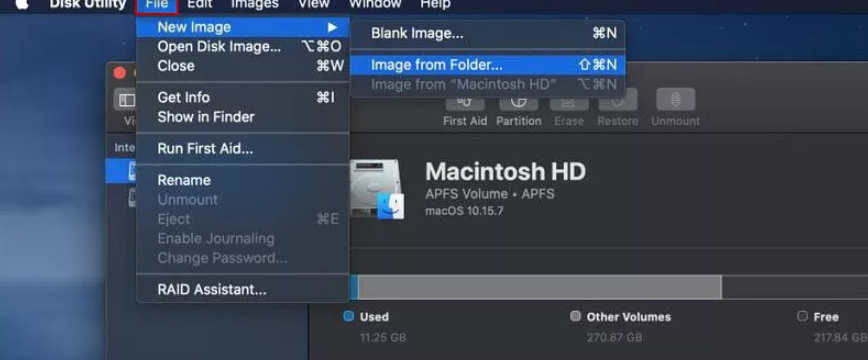The image size is (868, 360).
Task: Click the 270.87 GB value
Action: coord(614,337)
